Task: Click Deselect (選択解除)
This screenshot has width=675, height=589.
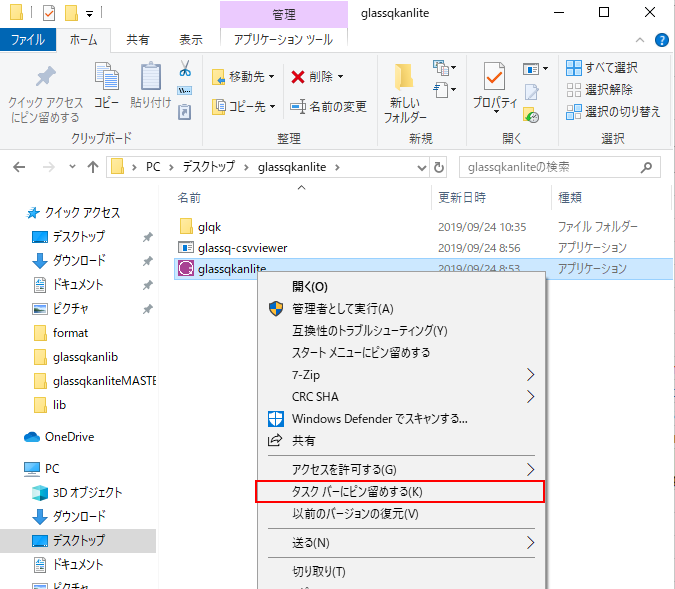Action: 599,90
